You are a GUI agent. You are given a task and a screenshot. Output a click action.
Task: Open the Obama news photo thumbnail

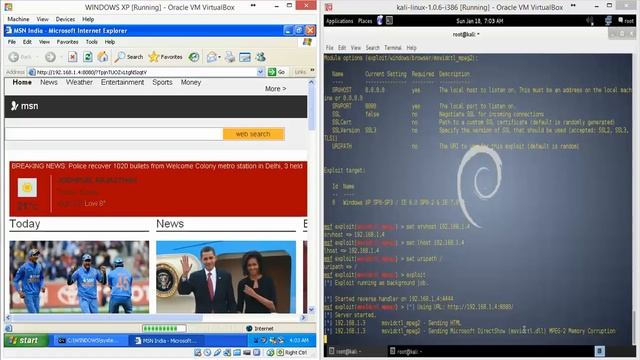(x=226, y=277)
